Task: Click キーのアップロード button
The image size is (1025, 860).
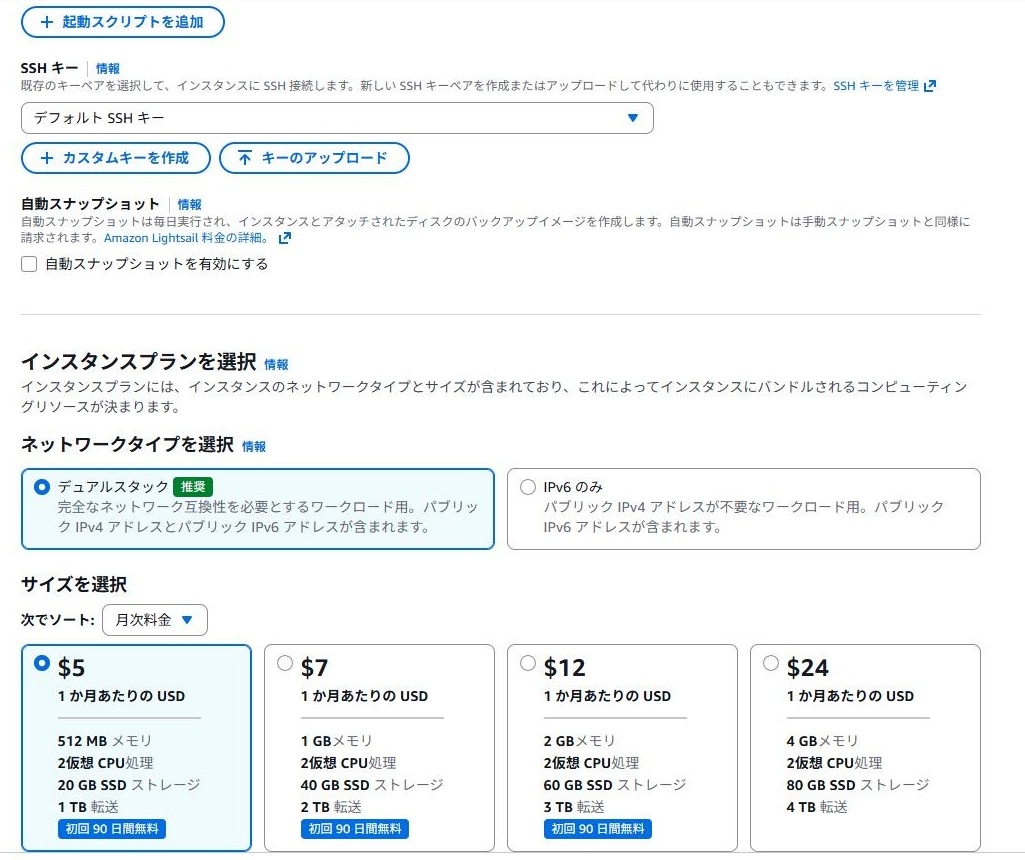Action: point(314,158)
